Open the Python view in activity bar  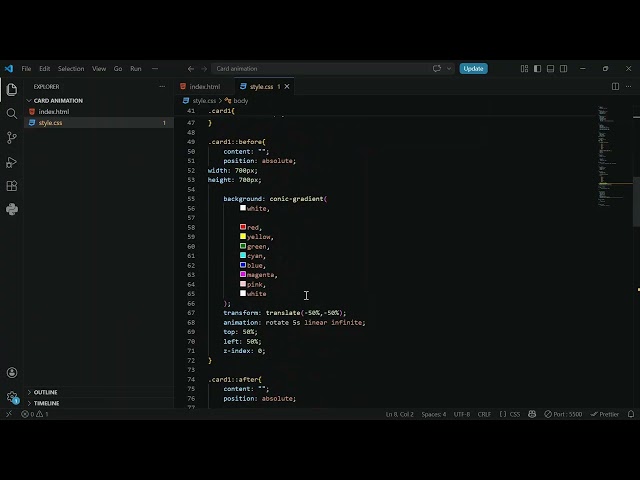tap(12, 209)
